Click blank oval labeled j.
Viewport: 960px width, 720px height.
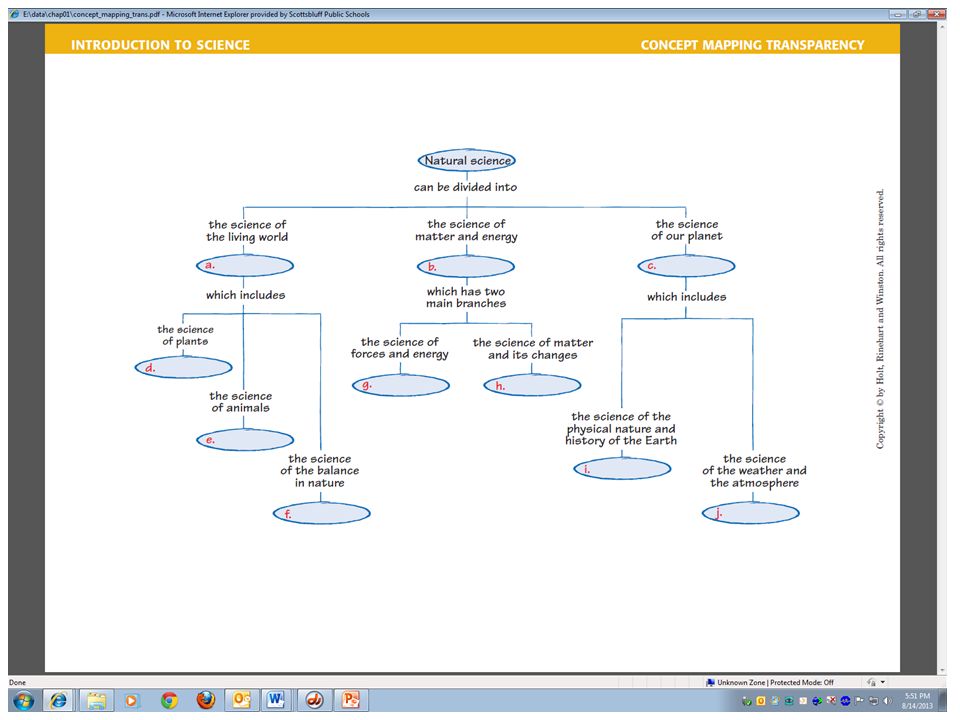pyautogui.click(x=751, y=513)
